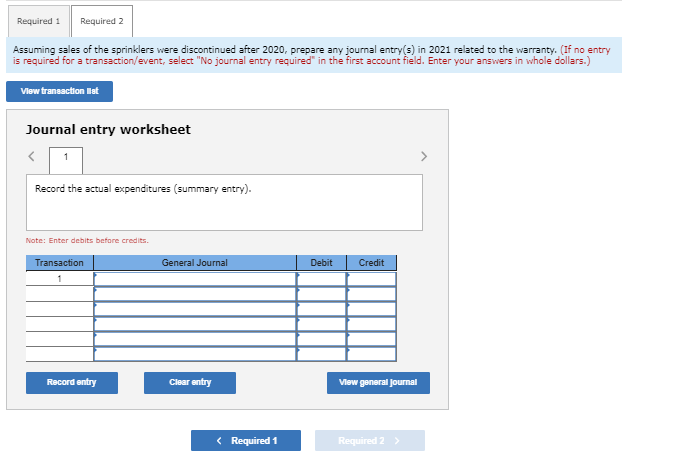Click the fourth row Credit field
Viewport: 685px width, 461px height.
click(x=371, y=324)
